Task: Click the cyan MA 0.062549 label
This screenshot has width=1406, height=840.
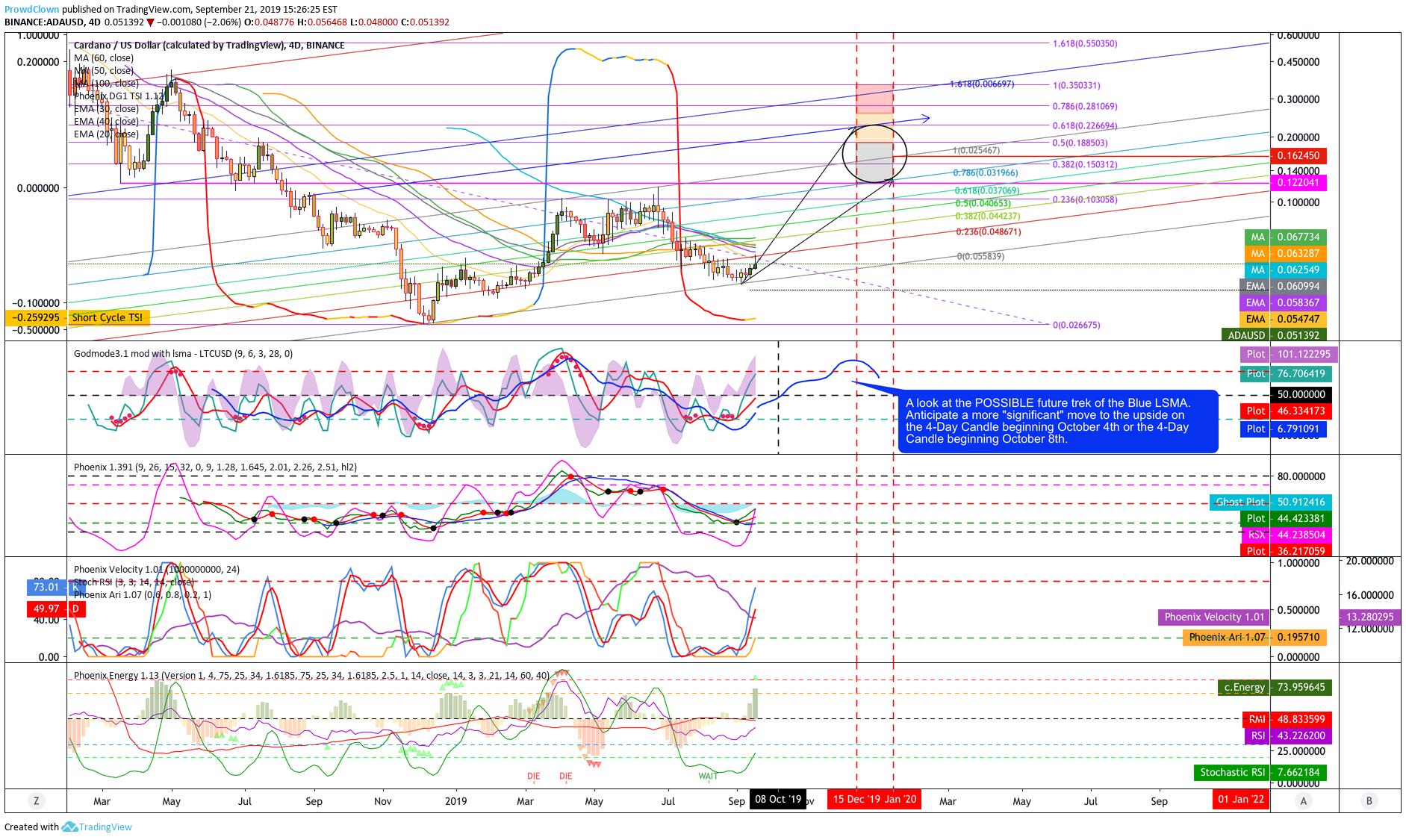Action: pos(1285,270)
